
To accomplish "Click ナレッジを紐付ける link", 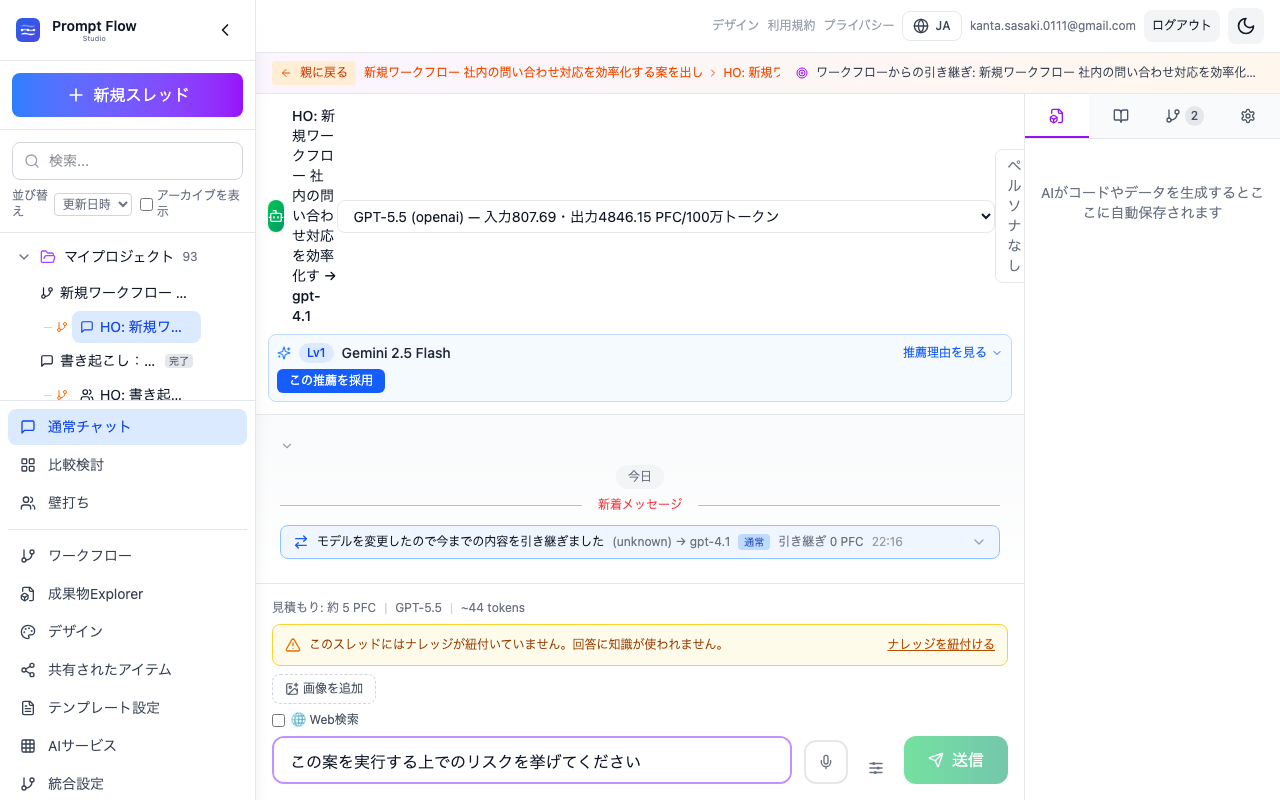I will click(941, 645).
